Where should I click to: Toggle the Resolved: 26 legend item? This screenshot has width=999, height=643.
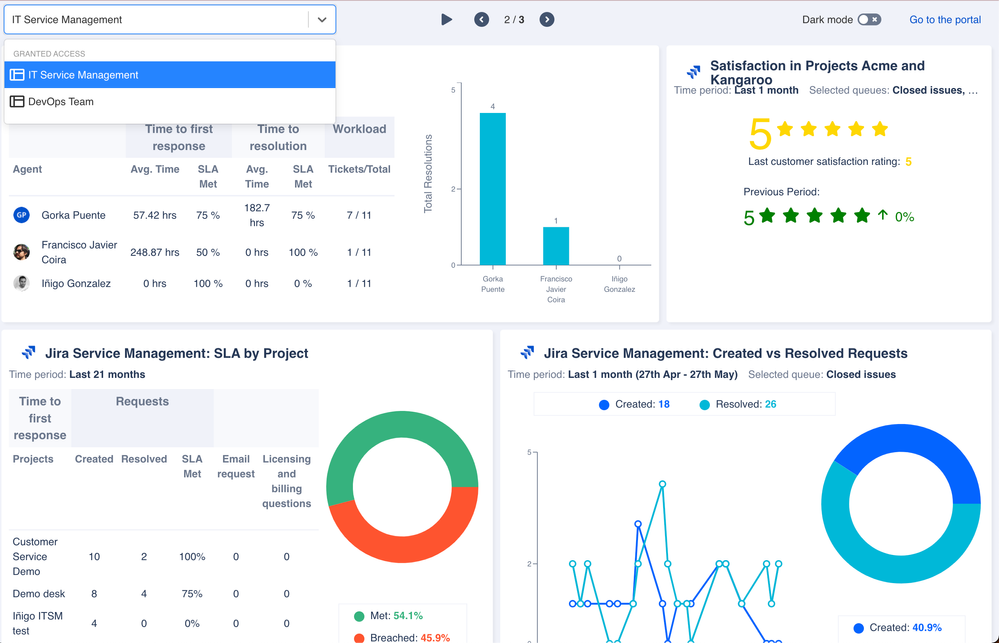[738, 404]
